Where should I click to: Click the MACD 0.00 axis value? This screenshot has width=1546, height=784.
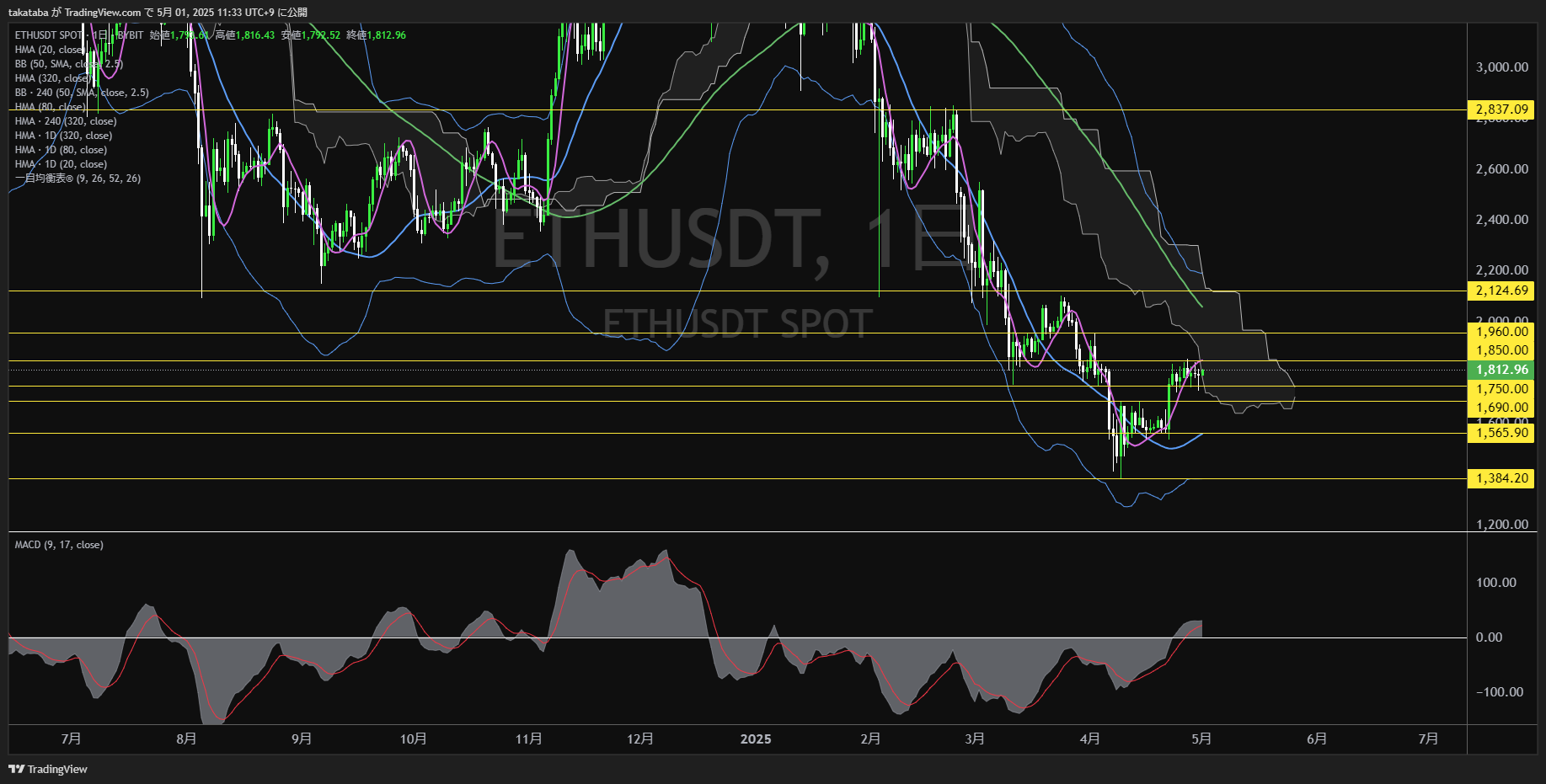[1490, 637]
